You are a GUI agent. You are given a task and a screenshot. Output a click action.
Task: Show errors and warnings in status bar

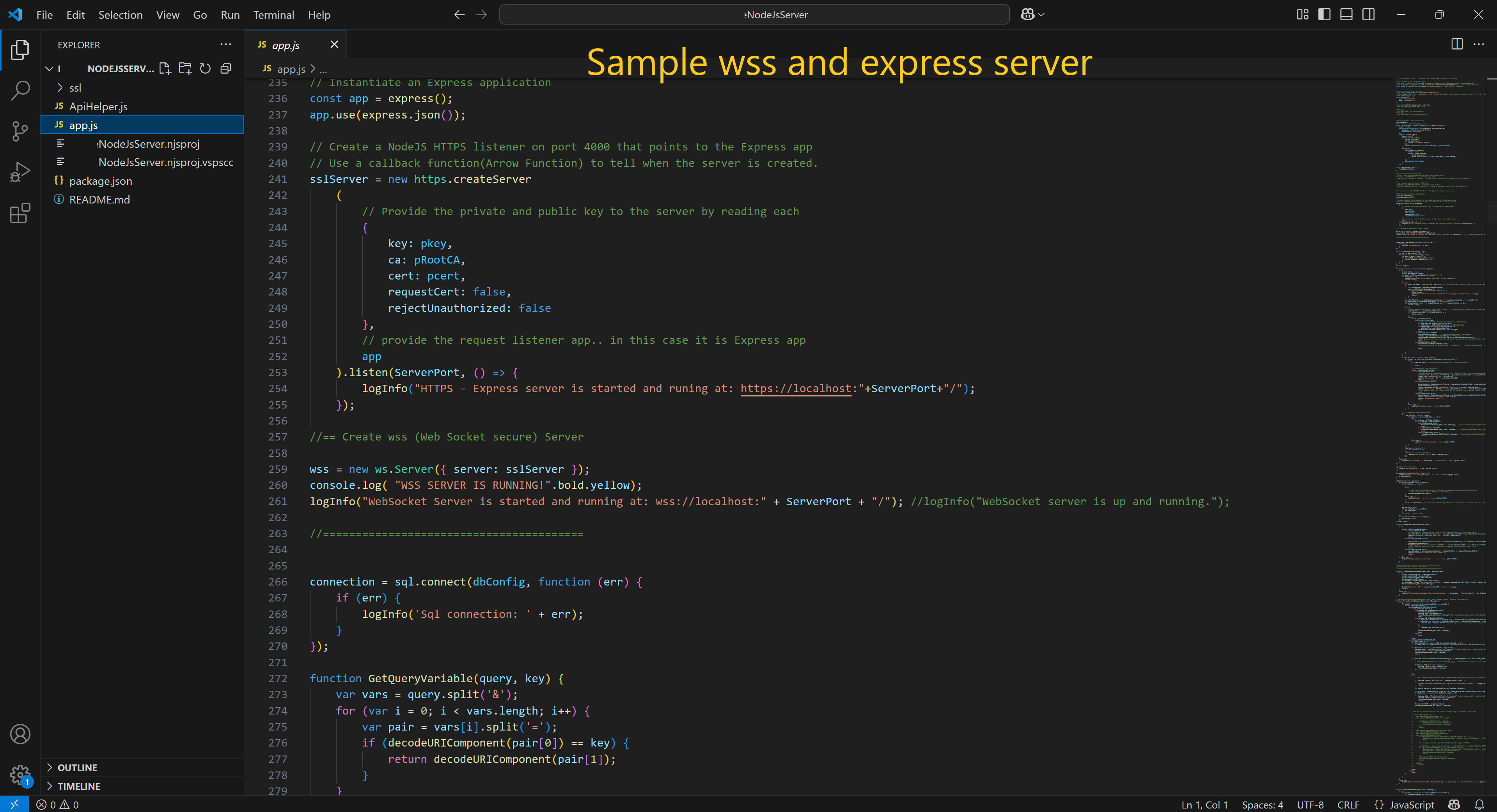[x=57, y=805]
